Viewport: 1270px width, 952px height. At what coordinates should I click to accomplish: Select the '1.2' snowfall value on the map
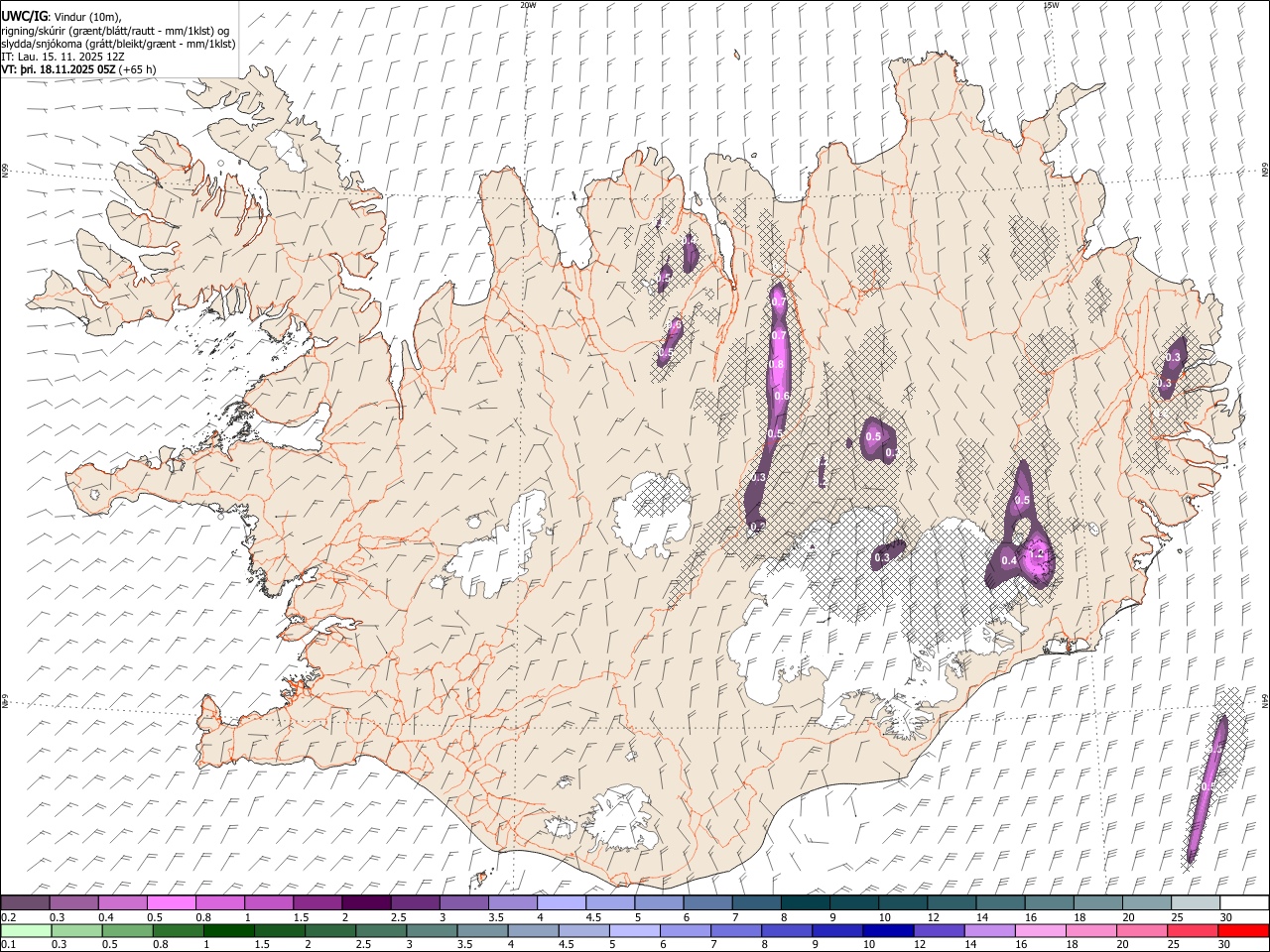point(1038,553)
